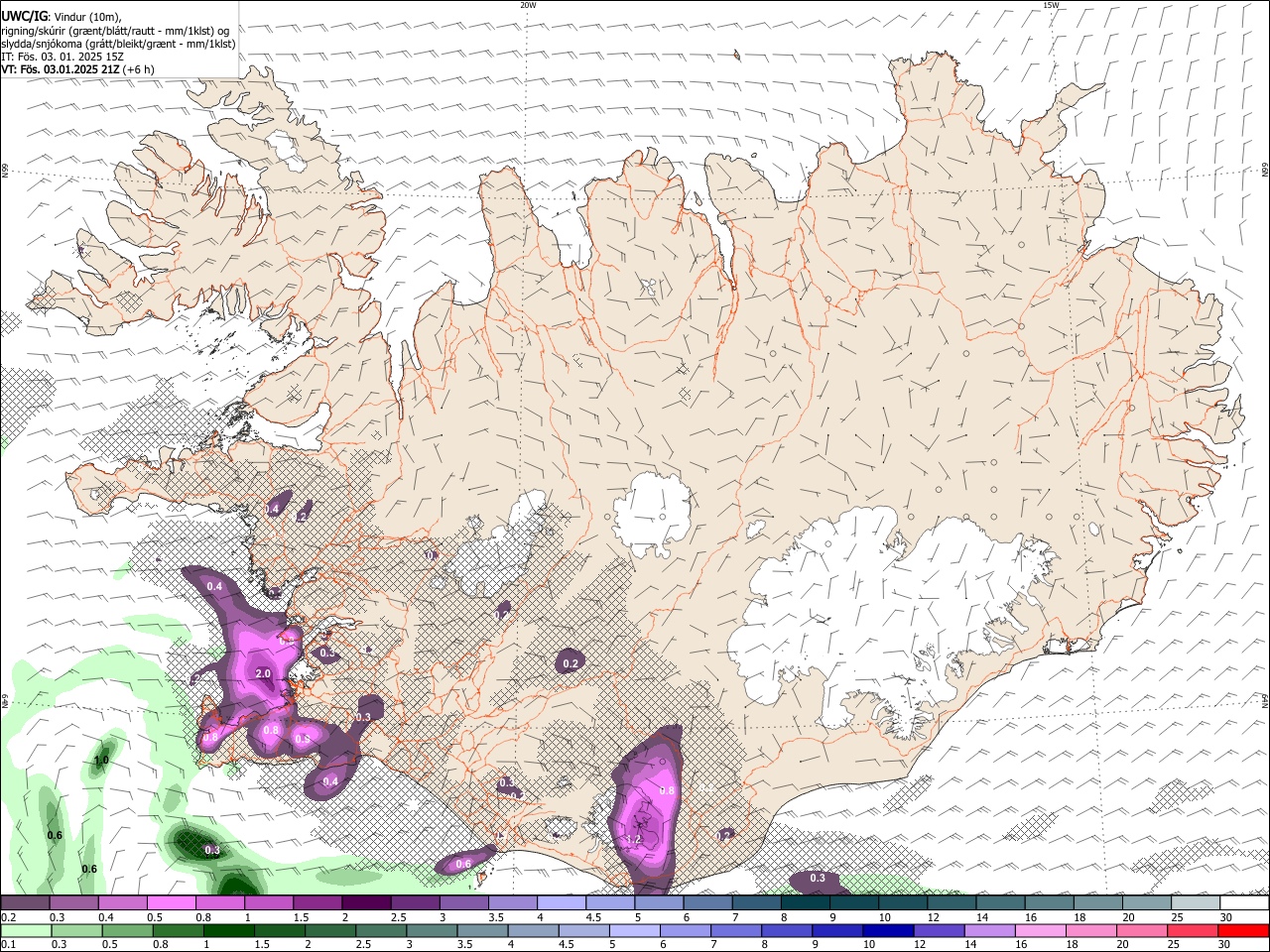Pick the bottom-row 25 pinkish red swatch

[x=1196, y=930]
